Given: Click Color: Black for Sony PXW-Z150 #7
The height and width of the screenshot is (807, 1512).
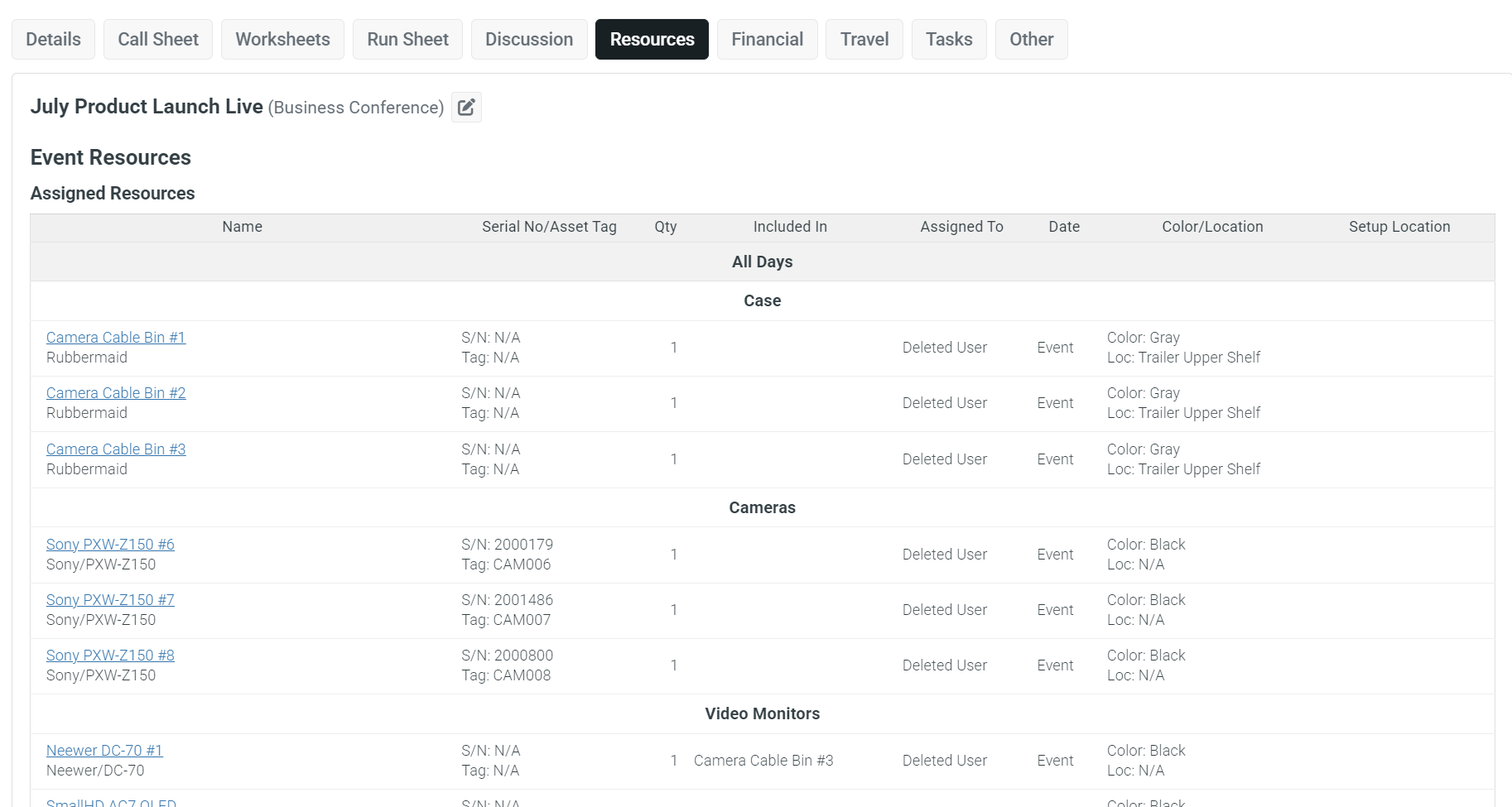Looking at the screenshot, I should coord(1146,600).
